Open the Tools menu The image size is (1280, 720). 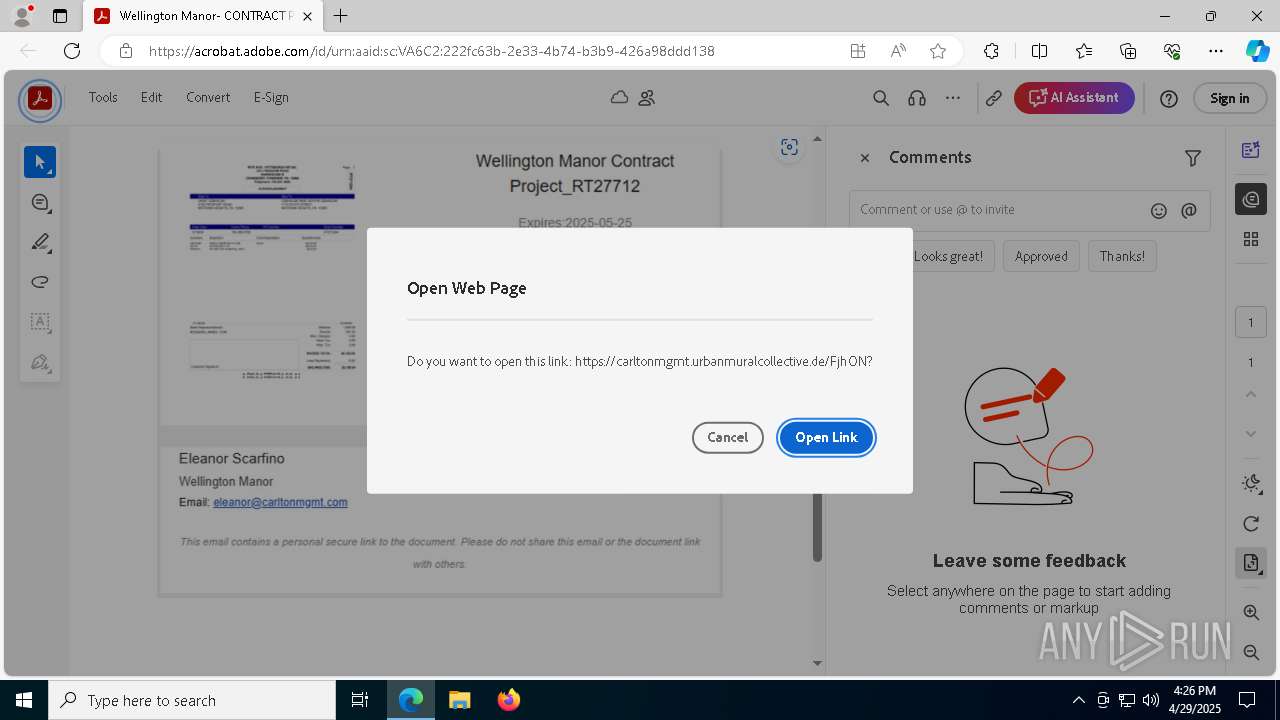(103, 97)
